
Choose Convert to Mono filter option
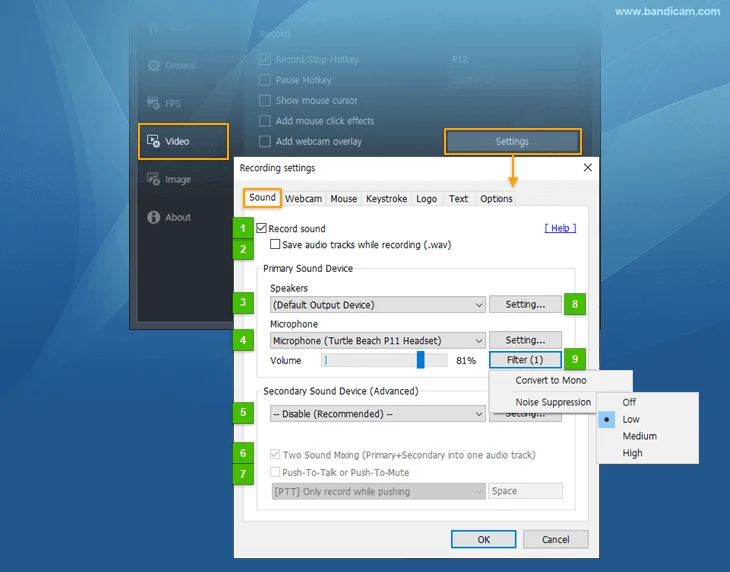[x=551, y=380]
